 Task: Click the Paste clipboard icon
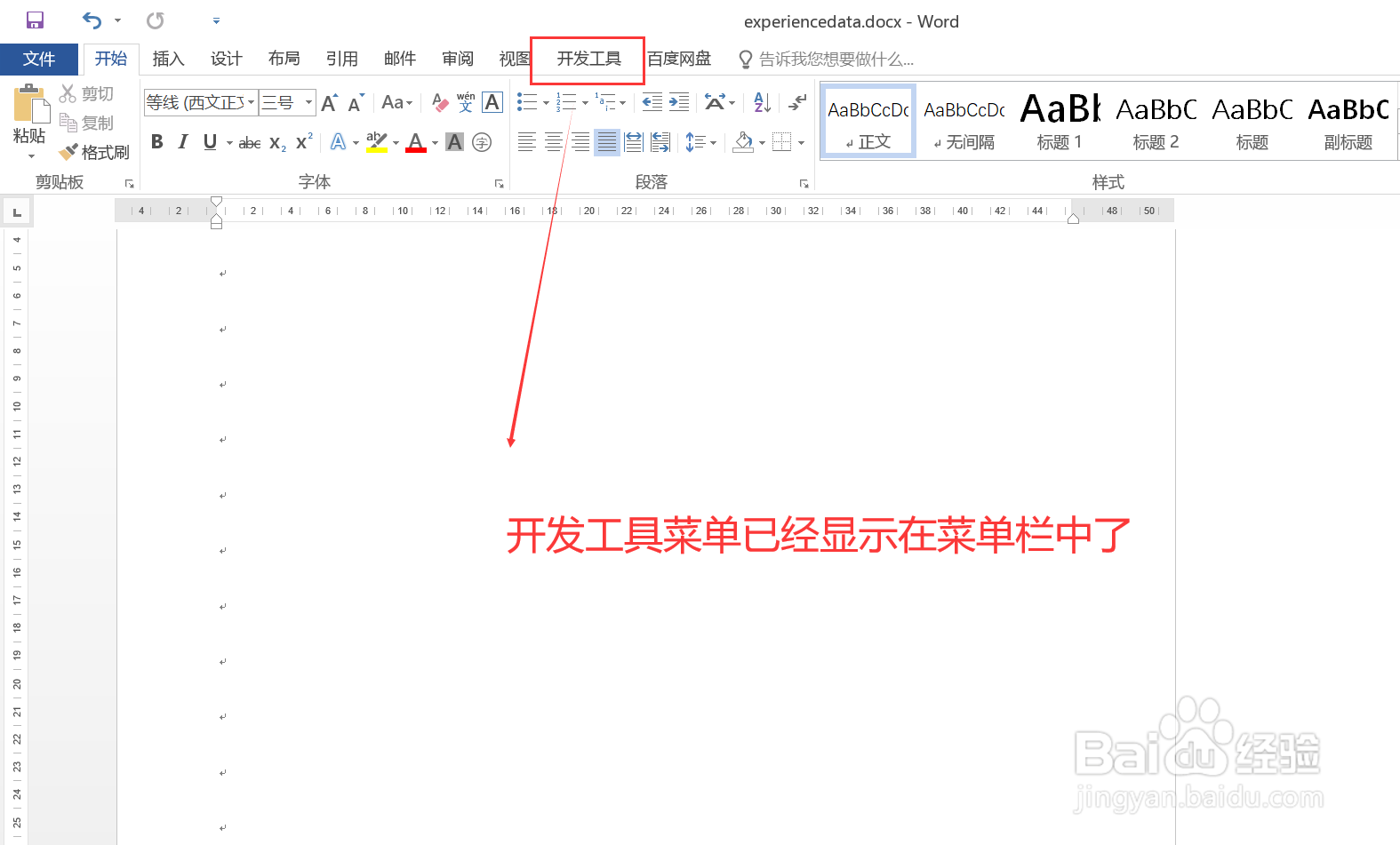(30, 103)
